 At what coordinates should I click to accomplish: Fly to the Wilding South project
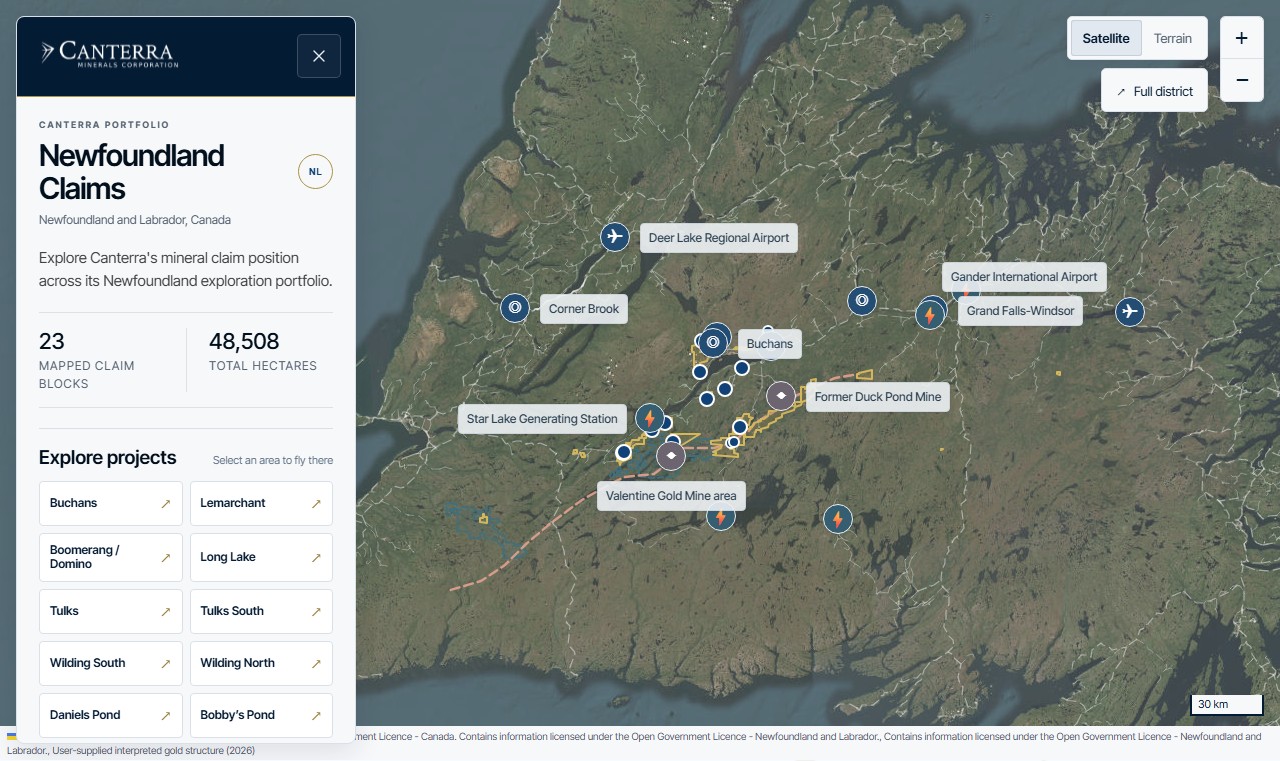[x=111, y=663]
